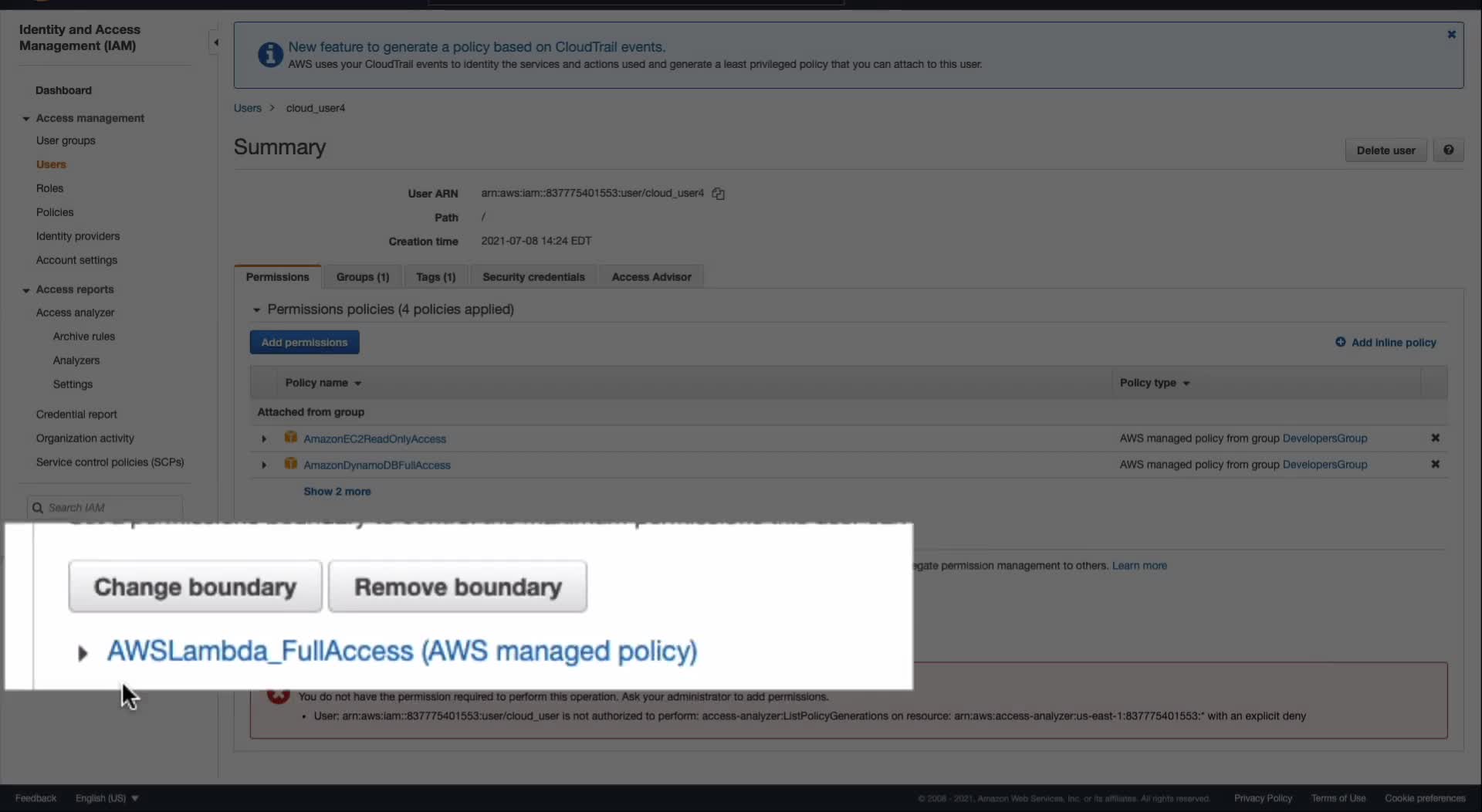The image size is (1482, 812).
Task: Click the AmazonEC2ReadOnlyAccess policy box icon
Action: [x=291, y=438]
